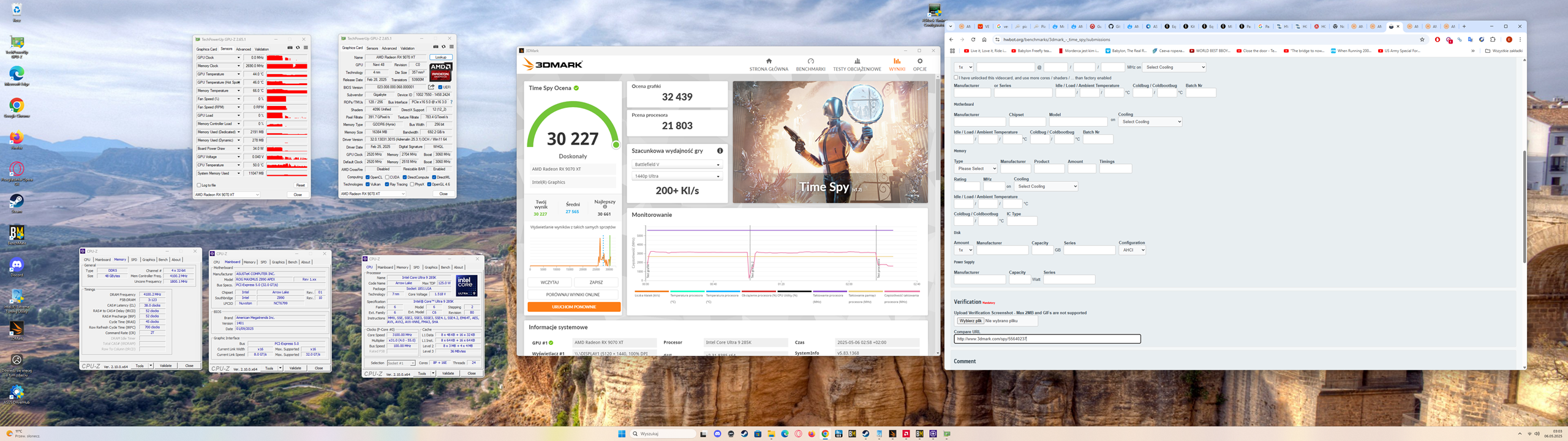Open the Battlefield V game dropdown in 3DMark
The height and width of the screenshot is (441, 1568).
click(x=677, y=164)
